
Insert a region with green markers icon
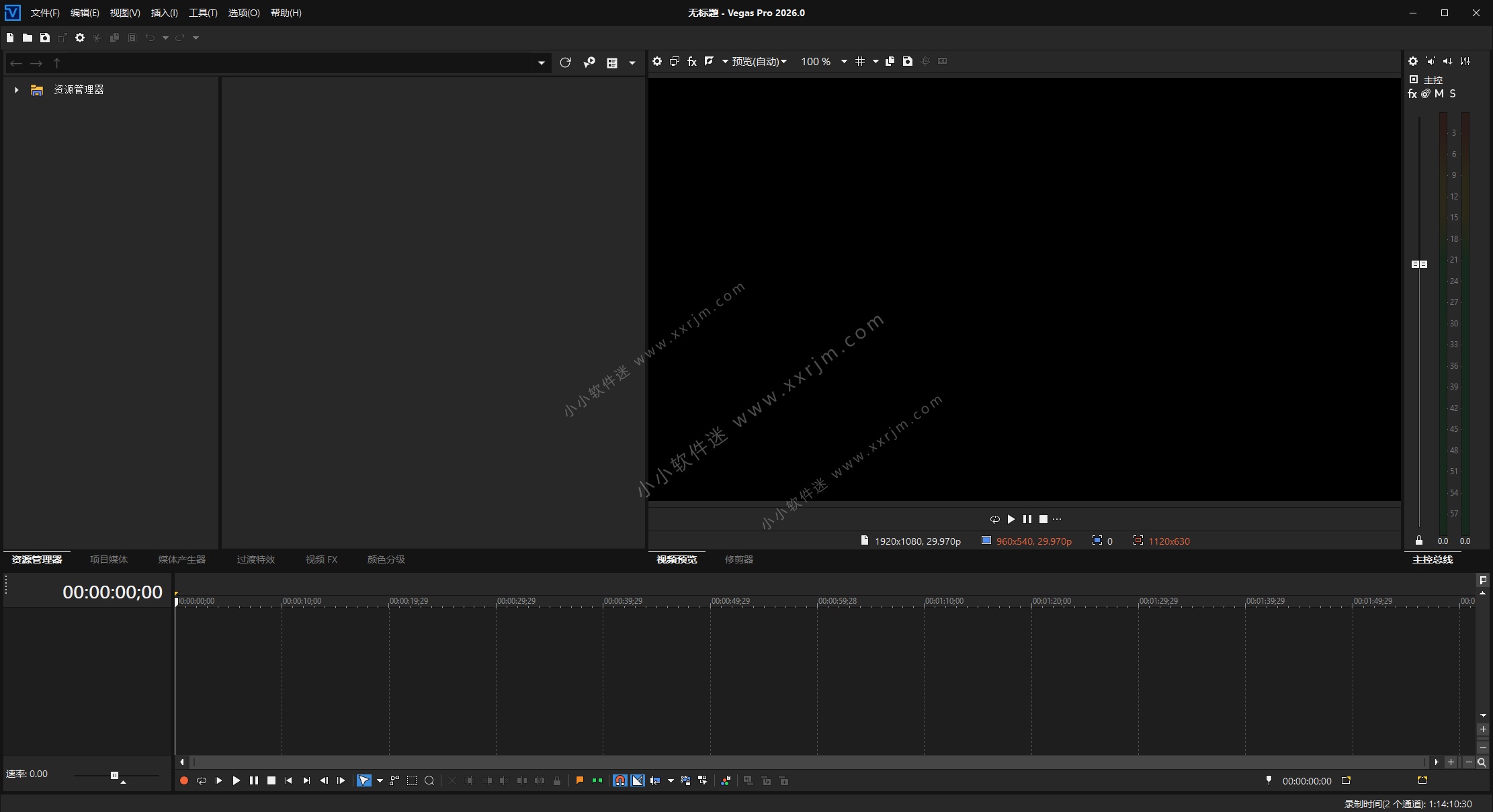(597, 780)
